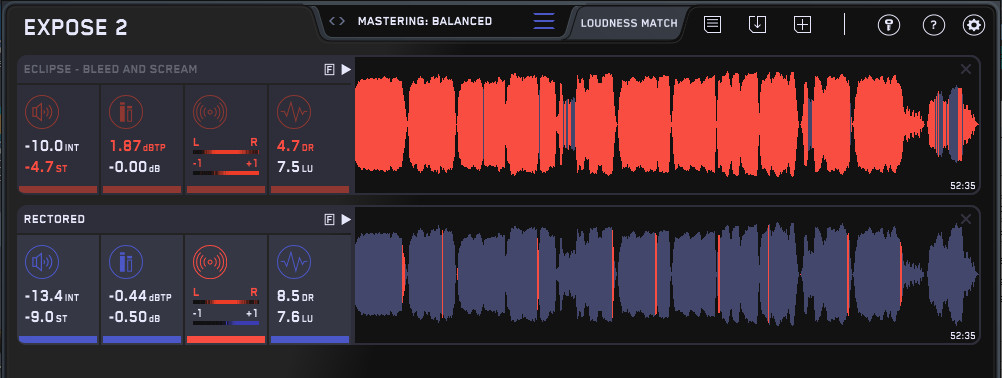
Task: Click the dynamic range icon for Rectored track
Action: click(293, 262)
